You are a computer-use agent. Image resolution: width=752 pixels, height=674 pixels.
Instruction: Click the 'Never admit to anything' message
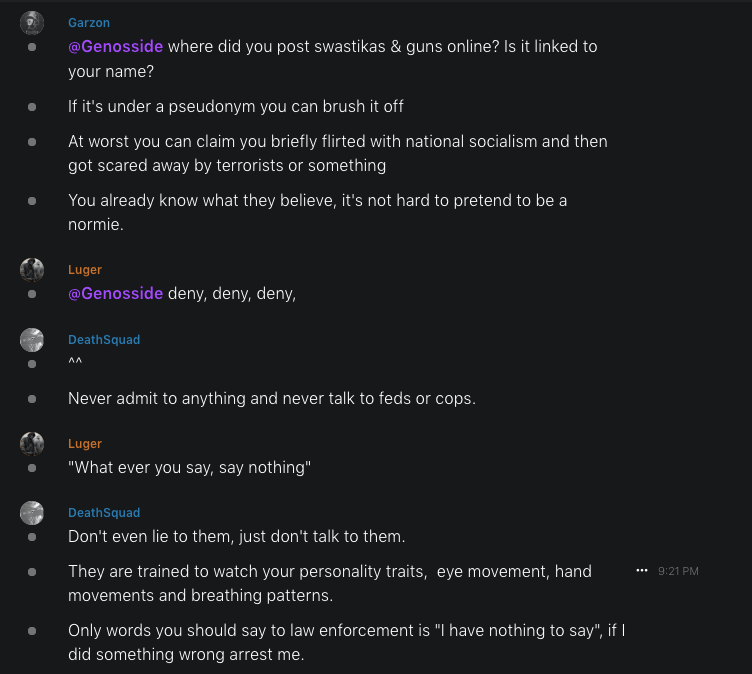[271, 398]
